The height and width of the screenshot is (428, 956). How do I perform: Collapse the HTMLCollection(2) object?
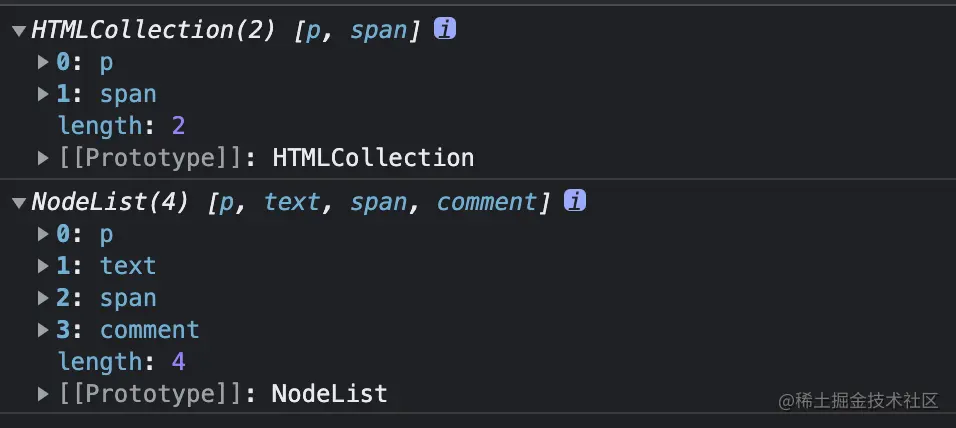18,30
